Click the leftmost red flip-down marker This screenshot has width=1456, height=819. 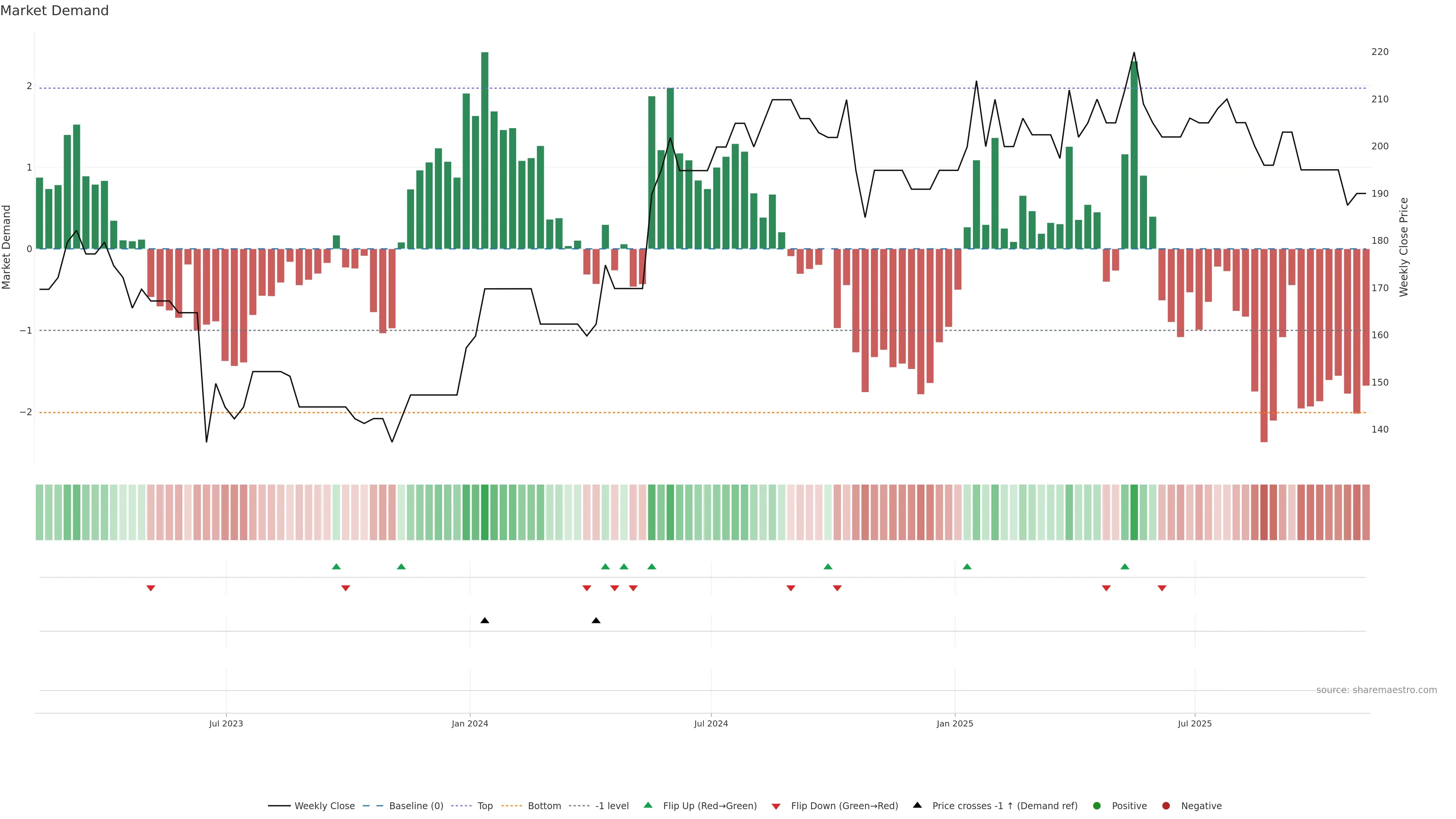coord(151,588)
